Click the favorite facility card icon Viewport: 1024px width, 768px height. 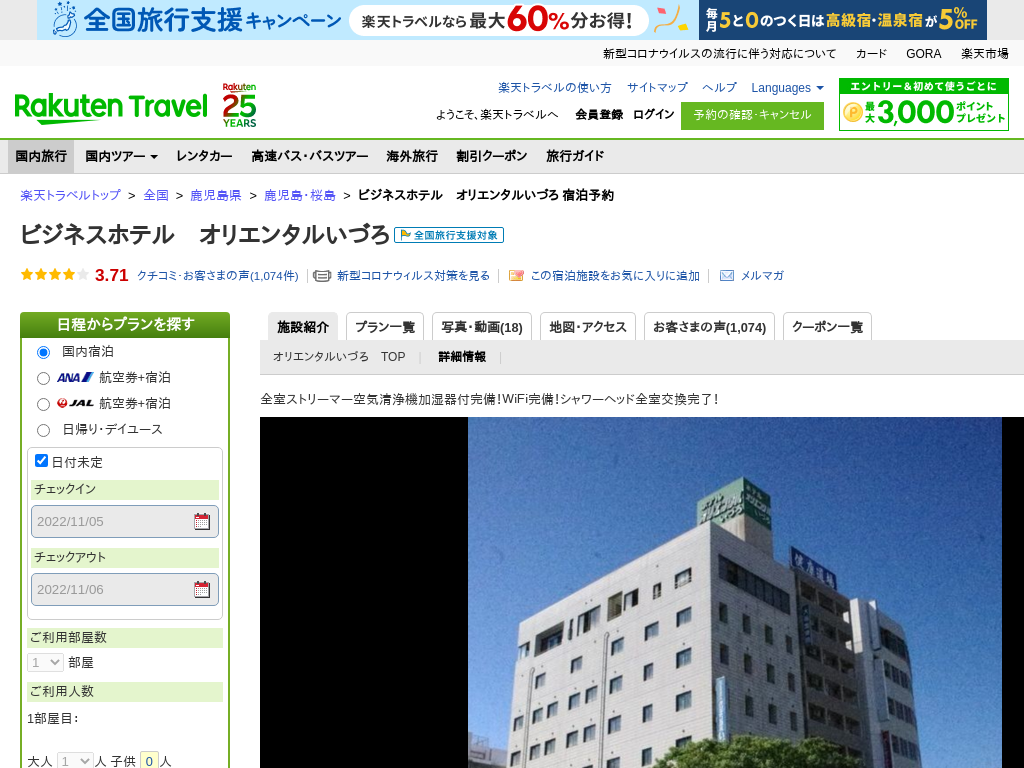pyautogui.click(x=516, y=276)
